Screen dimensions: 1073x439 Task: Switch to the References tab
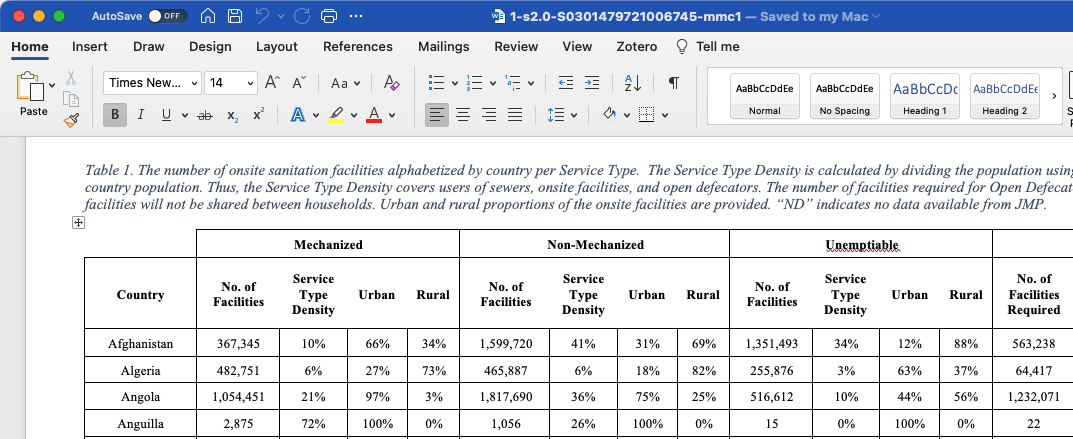(357, 46)
